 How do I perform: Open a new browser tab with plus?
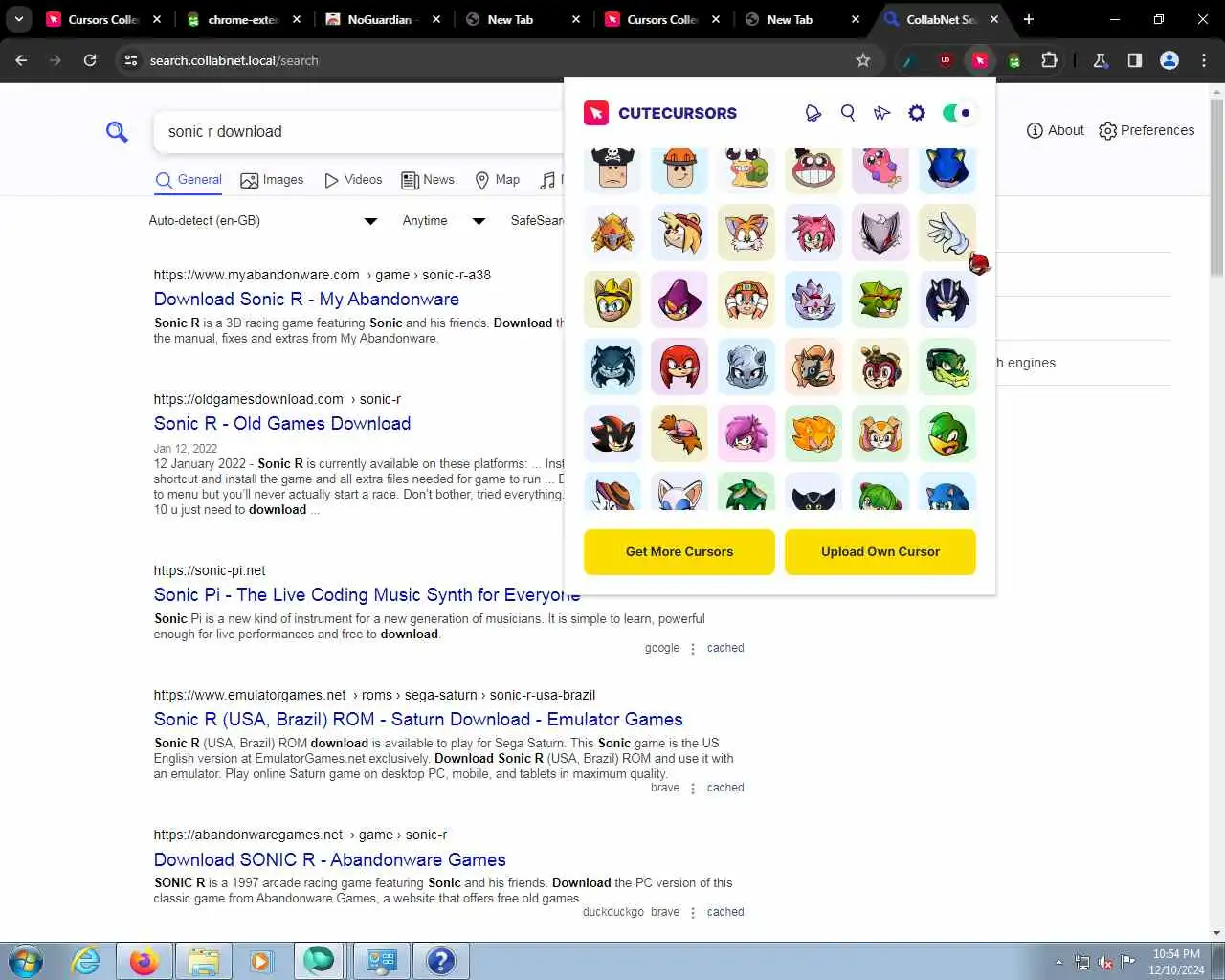1029,19
